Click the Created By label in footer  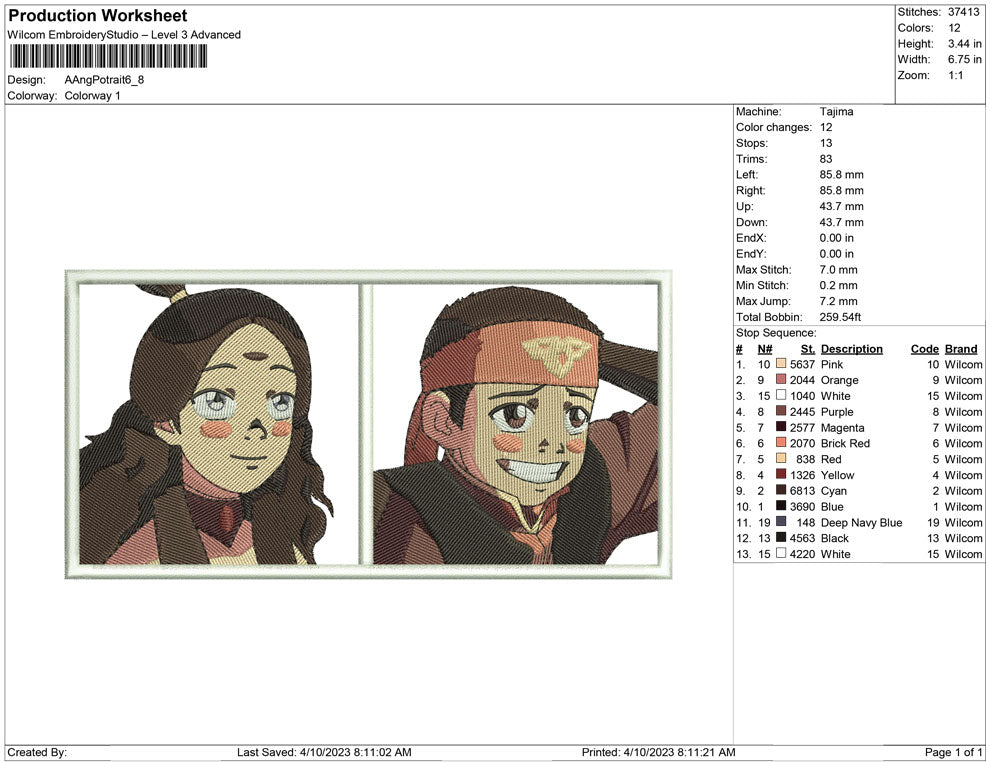(37, 752)
